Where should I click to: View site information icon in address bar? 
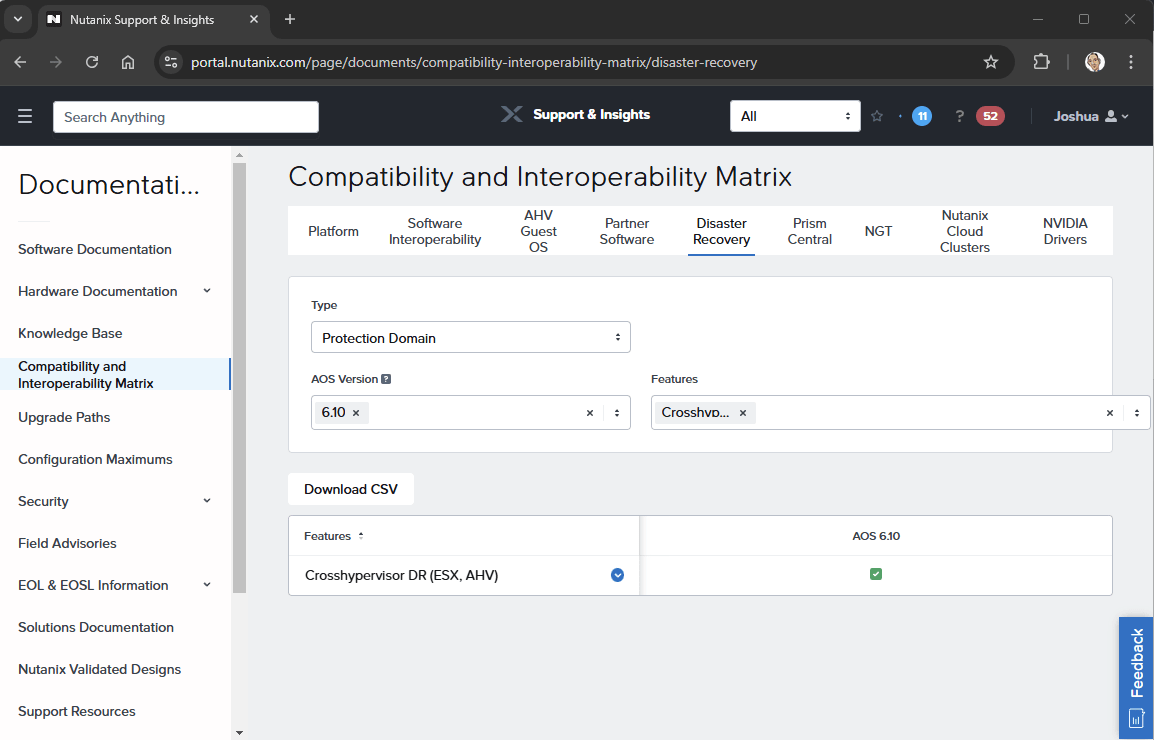coord(171,62)
